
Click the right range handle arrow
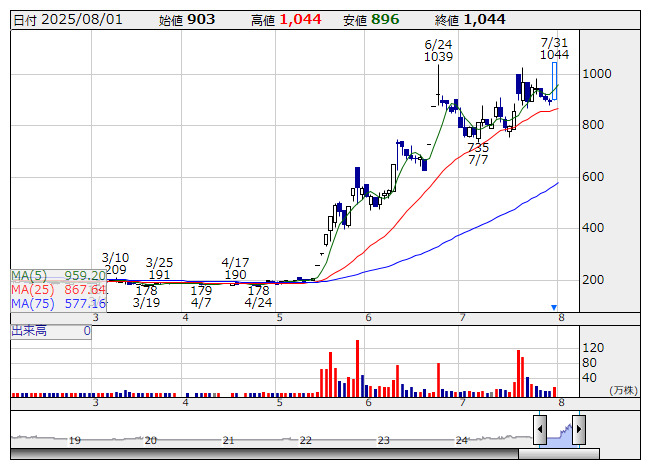[x=577, y=430]
